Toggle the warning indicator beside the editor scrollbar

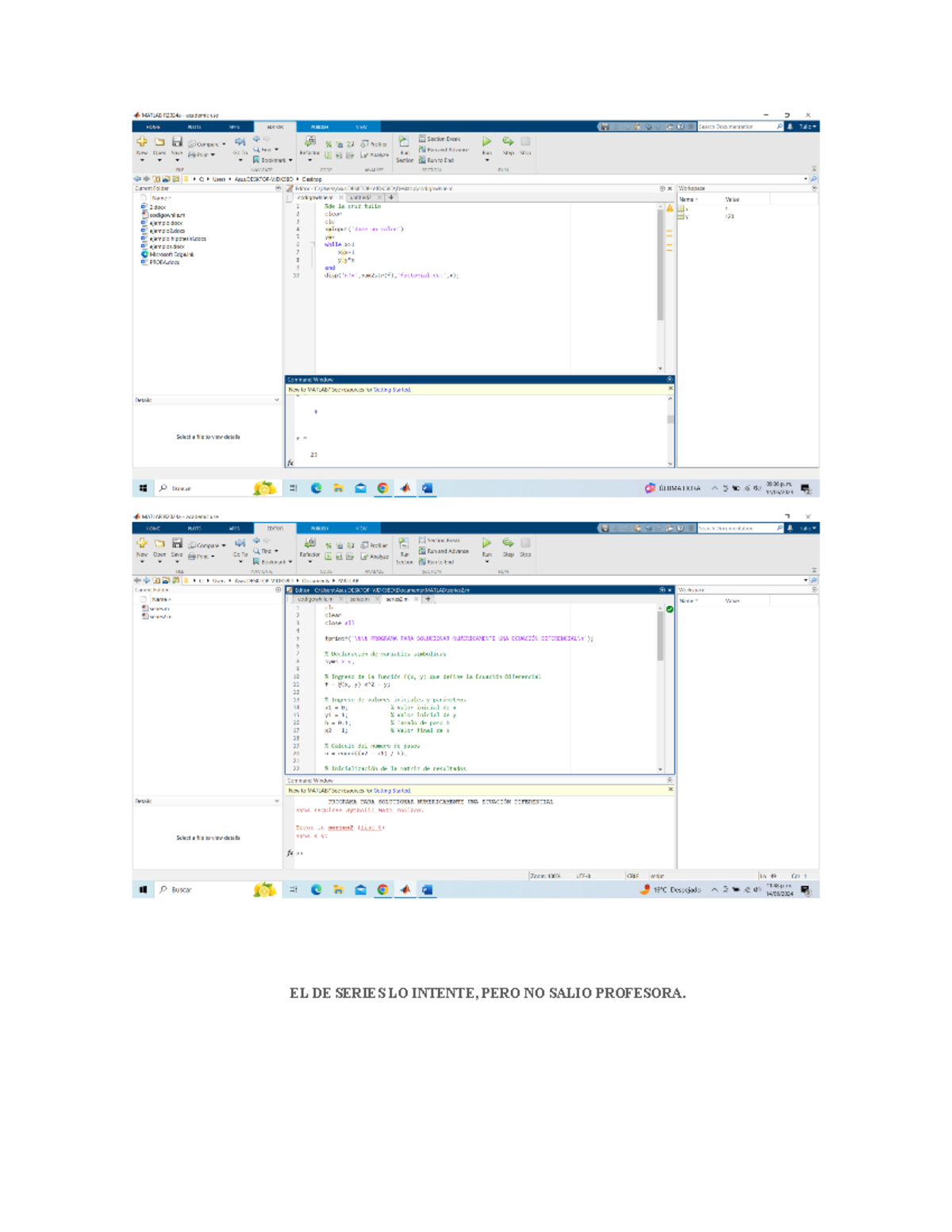click(669, 206)
